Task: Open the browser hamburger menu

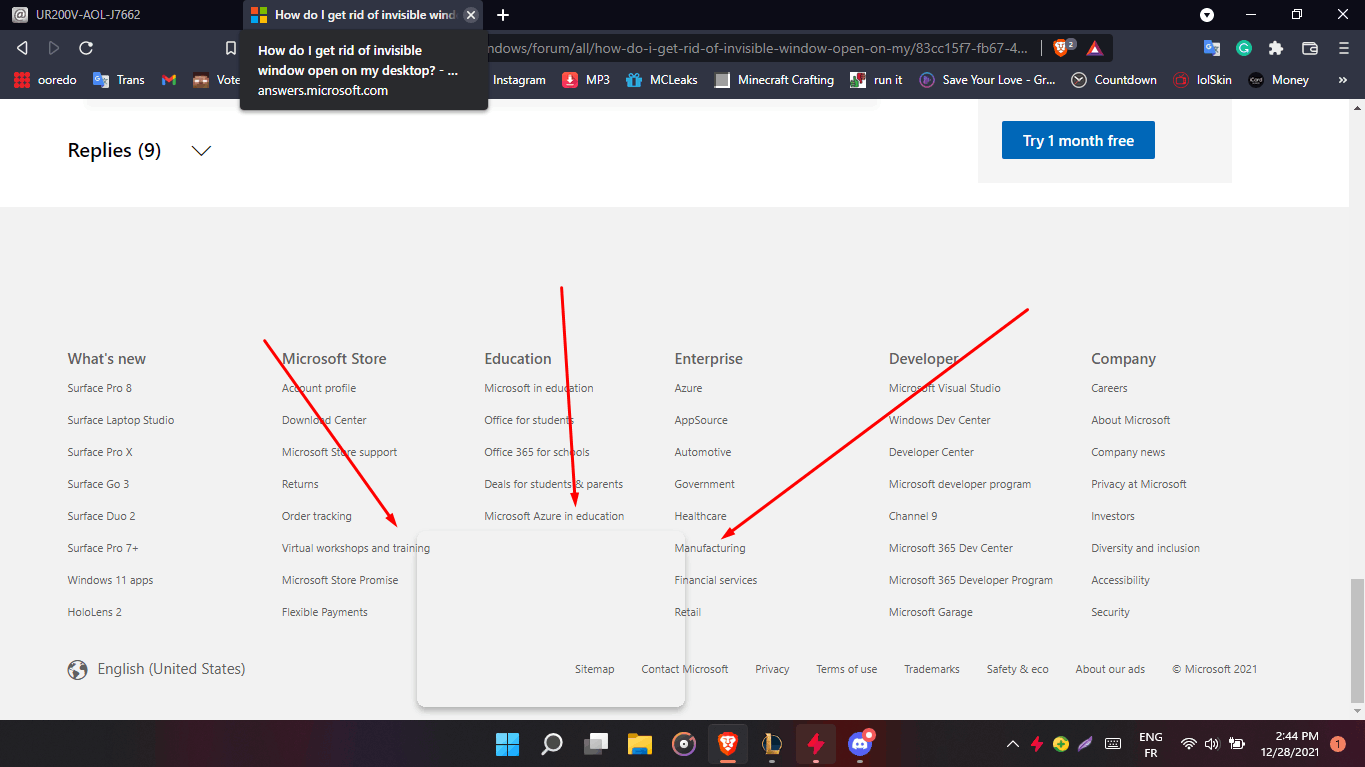Action: click(1343, 48)
